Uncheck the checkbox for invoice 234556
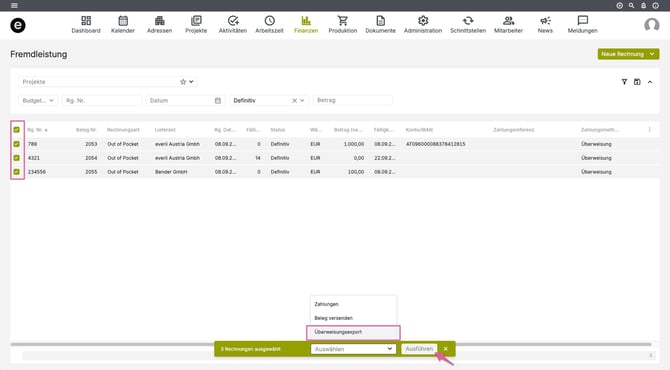 (x=17, y=172)
